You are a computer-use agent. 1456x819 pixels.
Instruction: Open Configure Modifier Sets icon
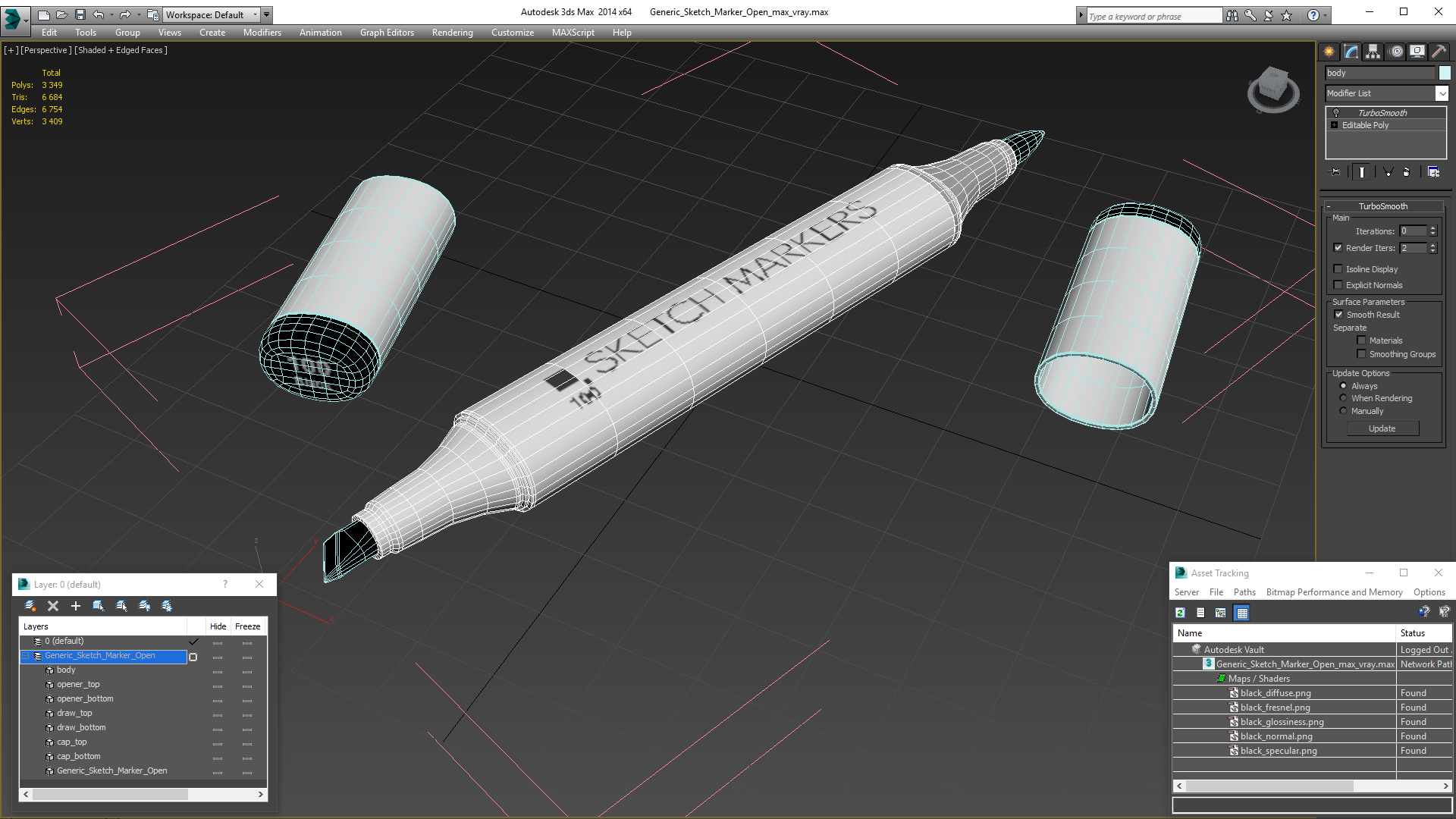point(1433,172)
